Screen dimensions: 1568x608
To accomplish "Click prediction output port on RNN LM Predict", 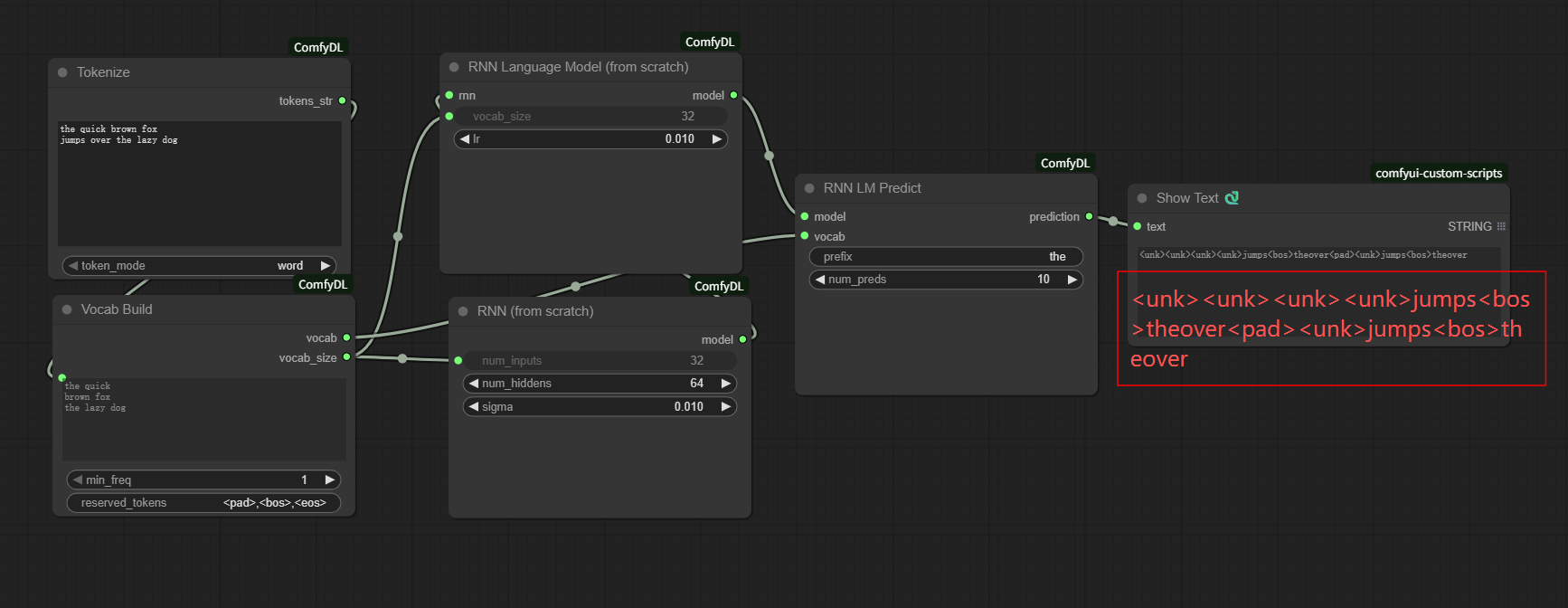I will (1089, 216).
